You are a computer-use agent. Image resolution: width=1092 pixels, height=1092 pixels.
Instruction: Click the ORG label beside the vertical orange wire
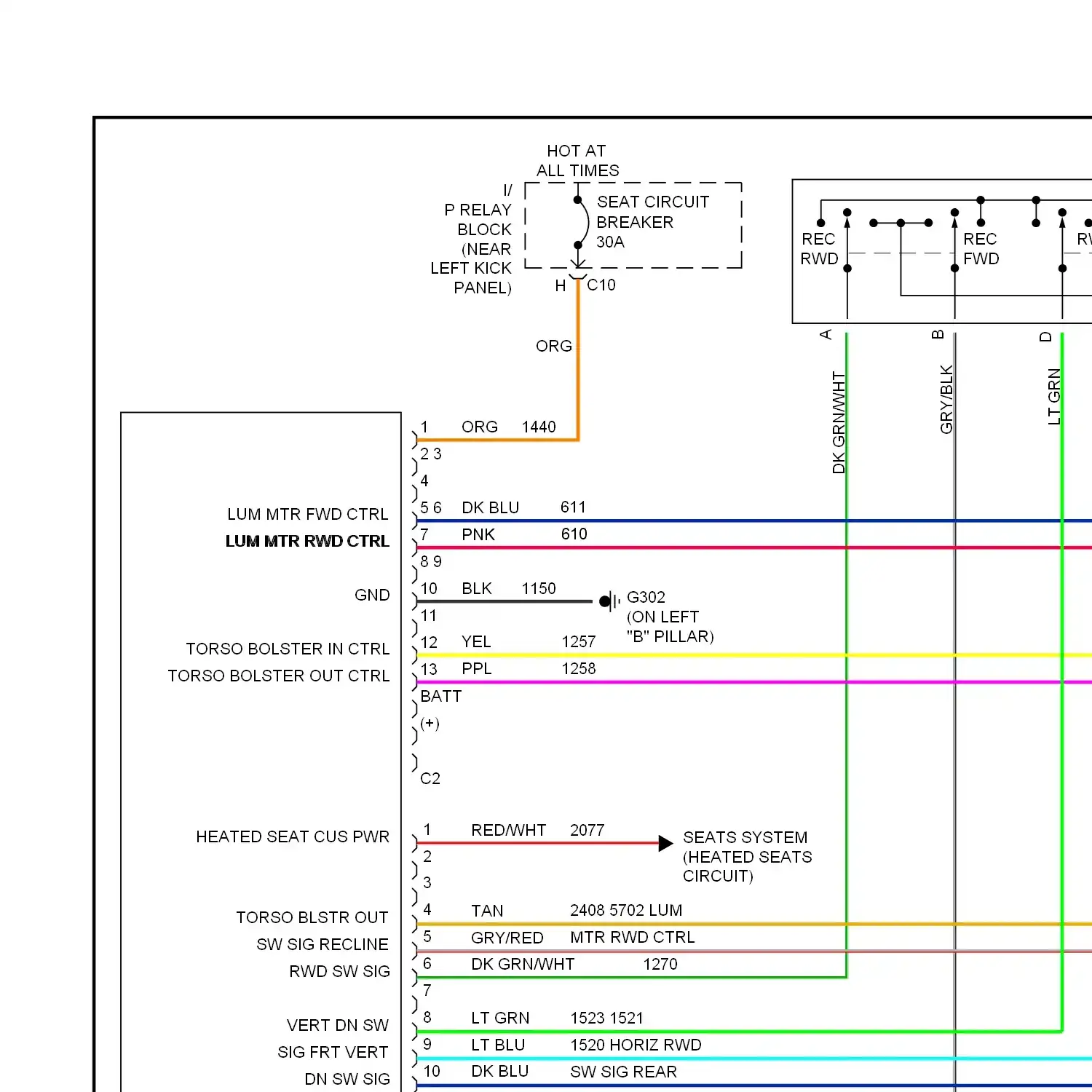554,347
